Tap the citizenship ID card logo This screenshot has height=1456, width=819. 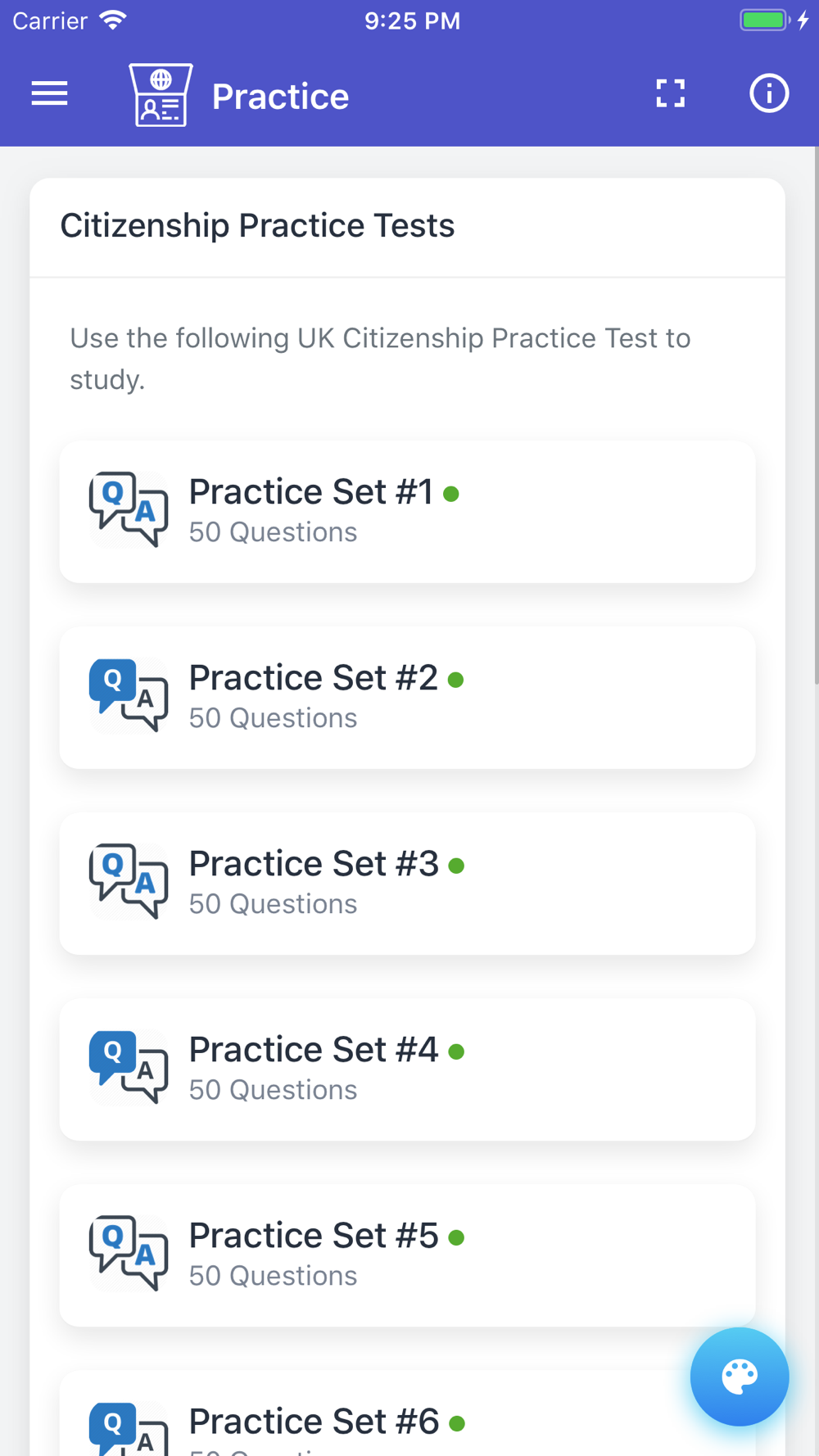tap(161, 95)
